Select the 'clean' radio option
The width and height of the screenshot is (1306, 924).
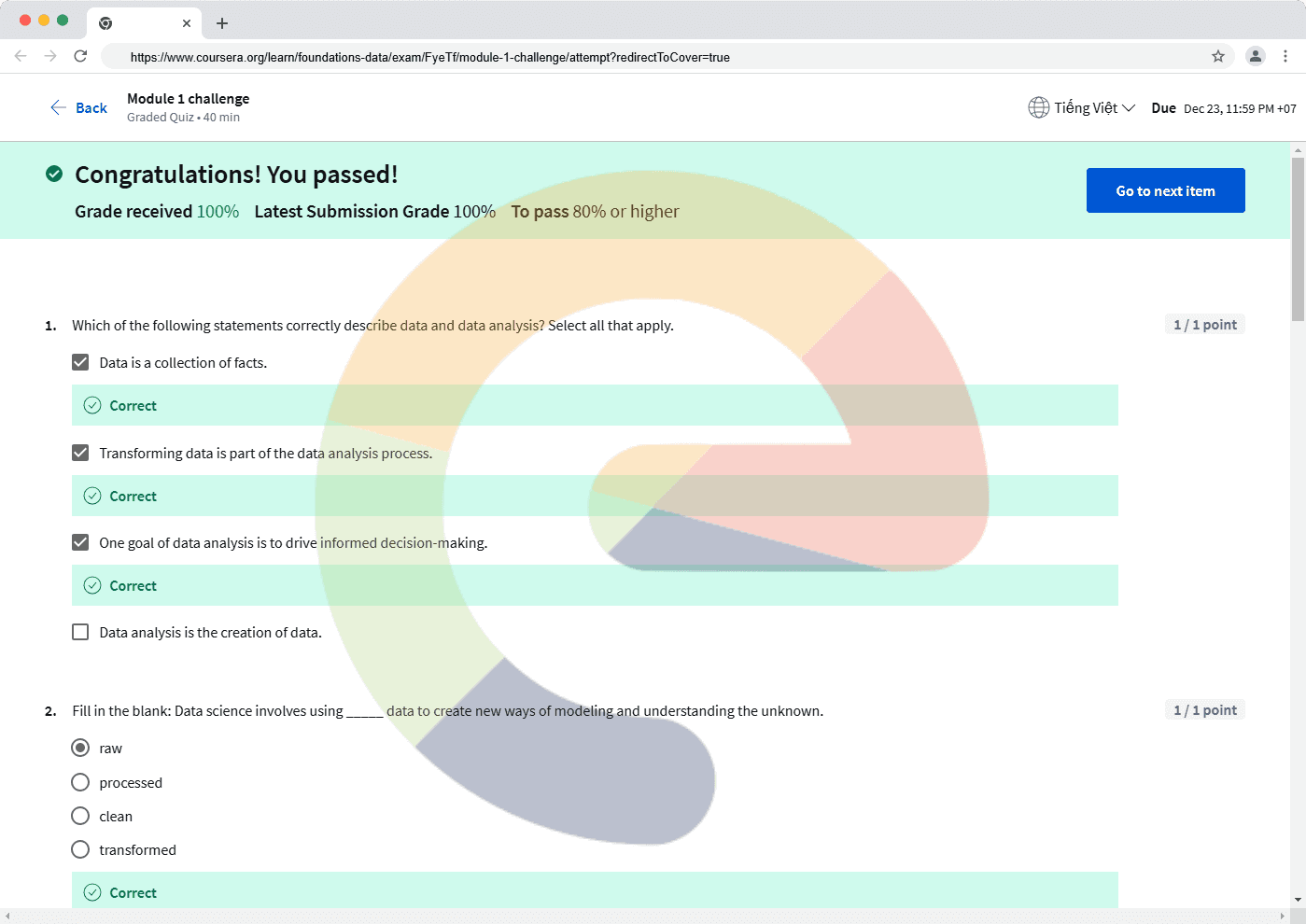[80, 816]
